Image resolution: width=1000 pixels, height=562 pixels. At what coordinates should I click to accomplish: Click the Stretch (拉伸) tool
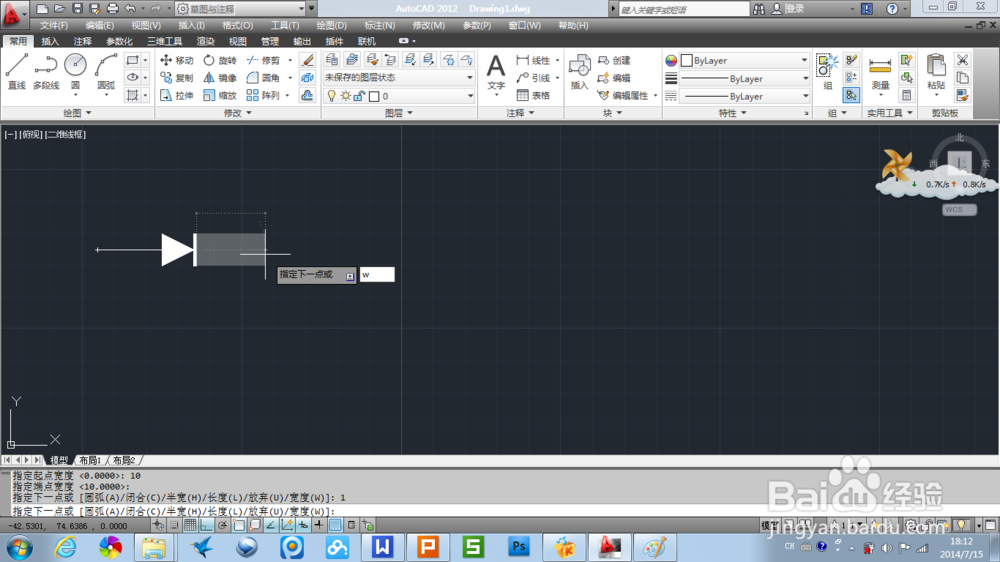point(177,95)
